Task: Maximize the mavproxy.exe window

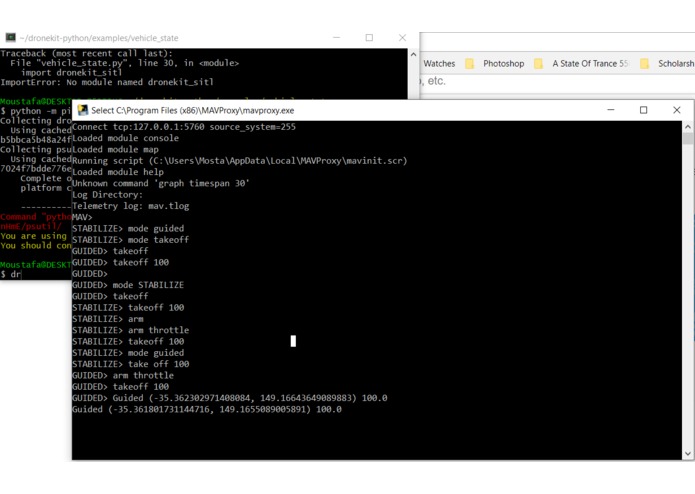Action: [643, 110]
